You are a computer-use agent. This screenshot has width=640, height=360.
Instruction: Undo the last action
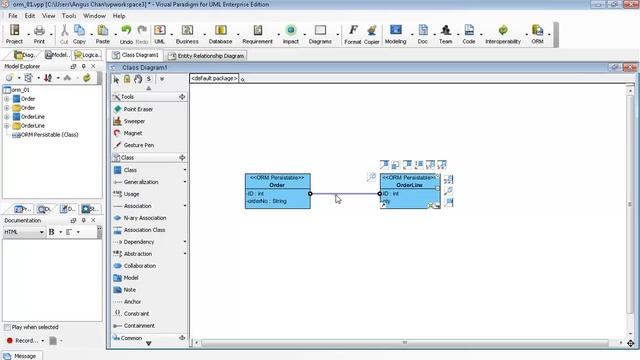point(126,34)
